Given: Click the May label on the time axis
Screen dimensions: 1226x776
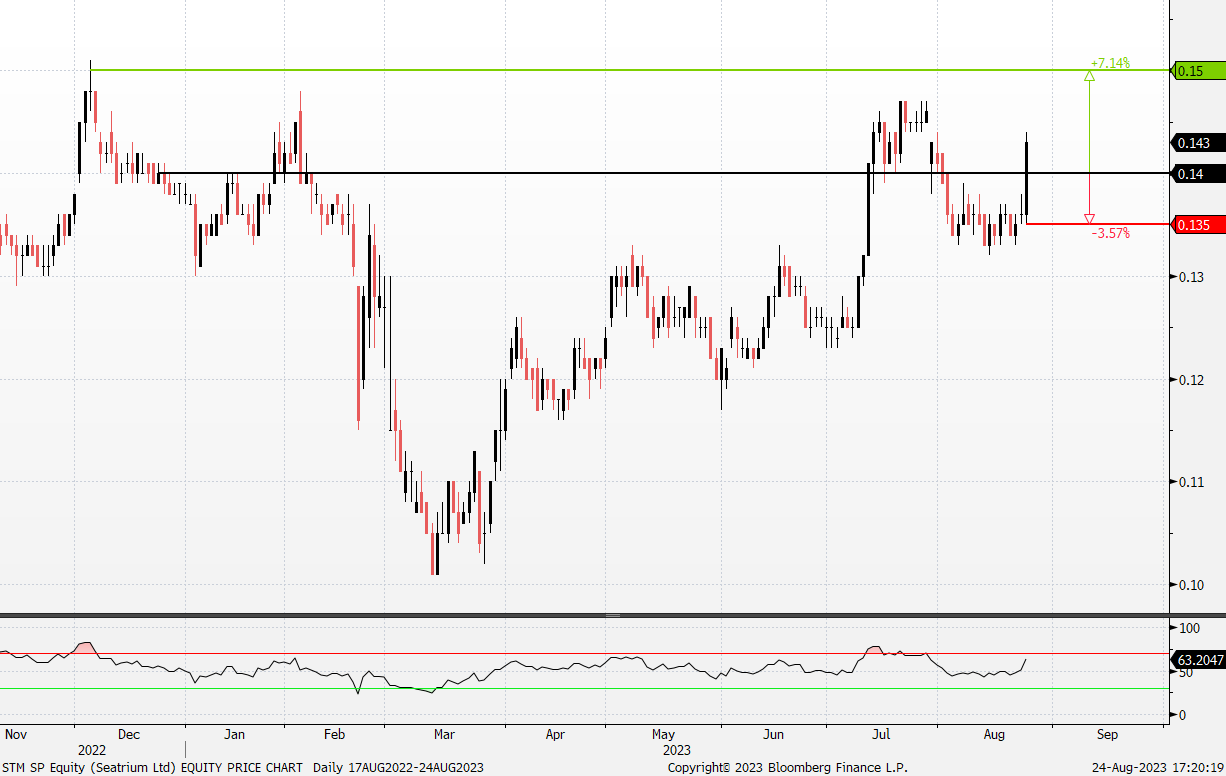Looking at the screenshot, I should point(664,734).
